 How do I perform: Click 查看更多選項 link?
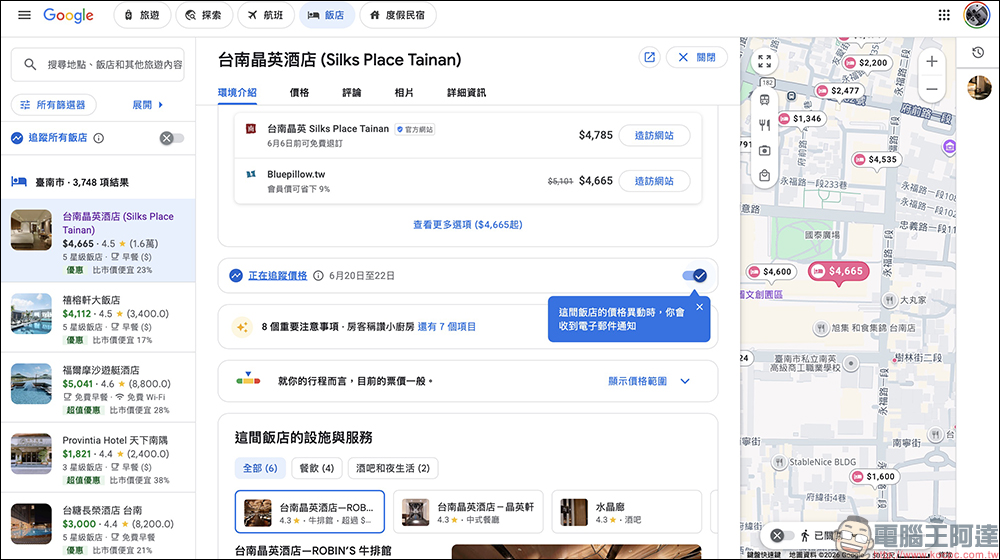click(467, 225)
